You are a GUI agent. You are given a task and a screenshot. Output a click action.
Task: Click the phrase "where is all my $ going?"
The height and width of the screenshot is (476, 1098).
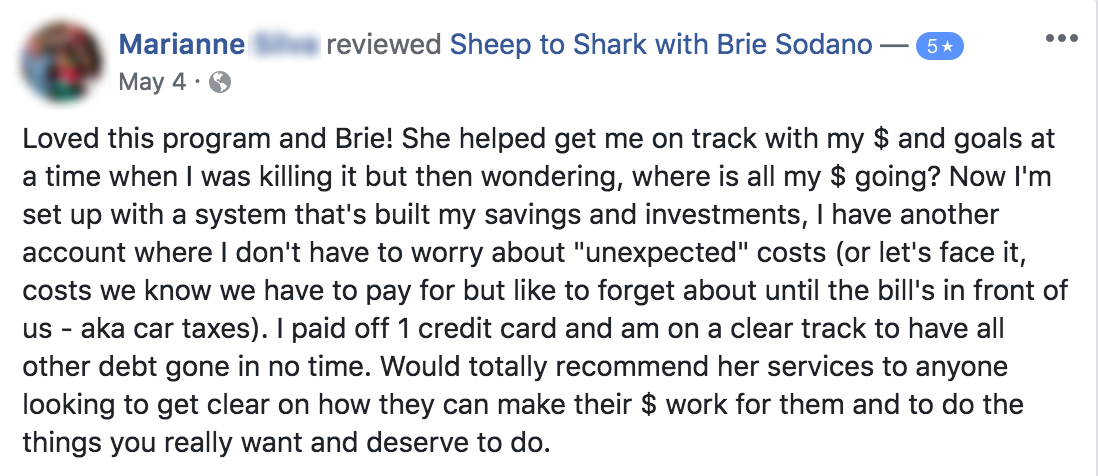(x=788, y=176)
